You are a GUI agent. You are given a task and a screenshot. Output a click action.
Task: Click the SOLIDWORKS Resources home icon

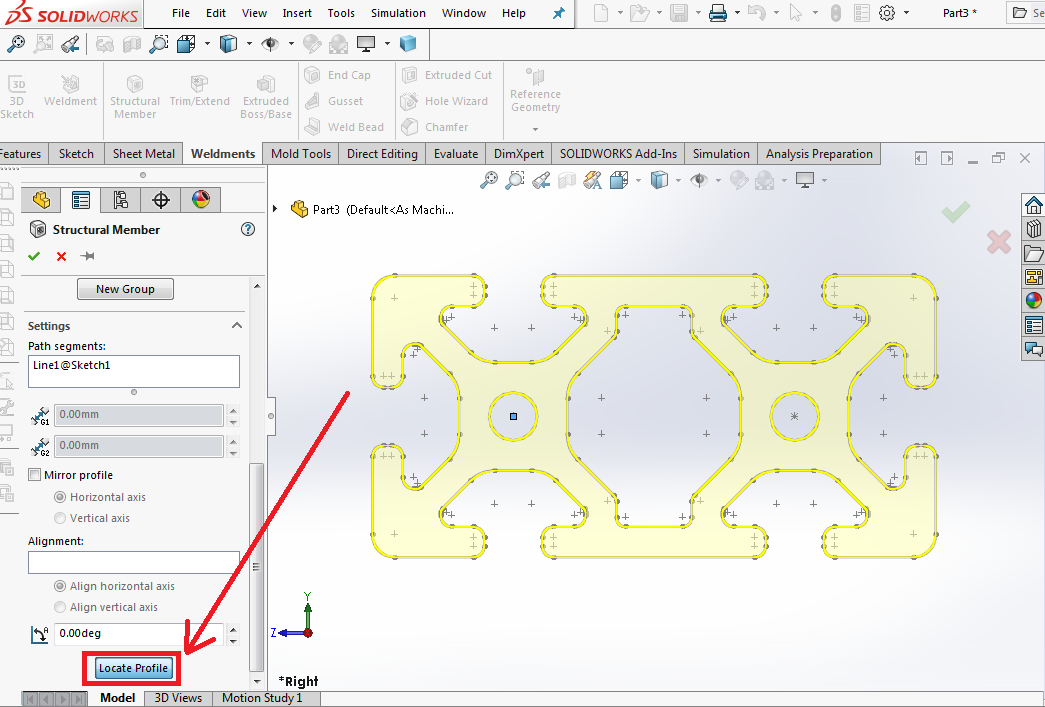[x=1034, y=205]
